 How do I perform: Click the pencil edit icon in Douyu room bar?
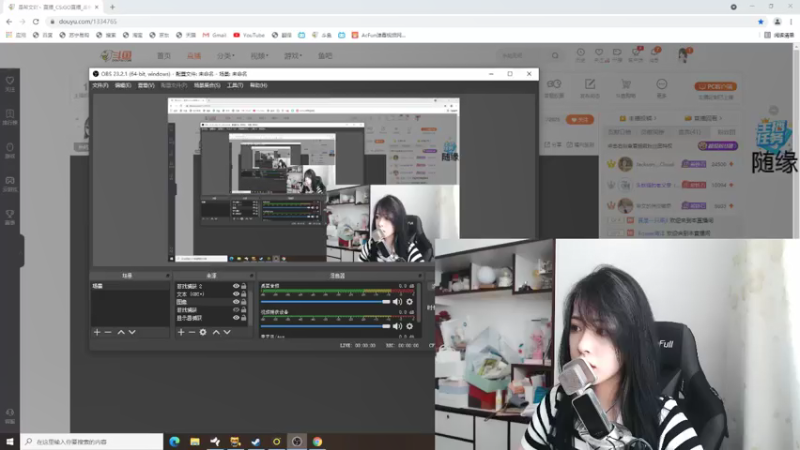pos(590,84)
